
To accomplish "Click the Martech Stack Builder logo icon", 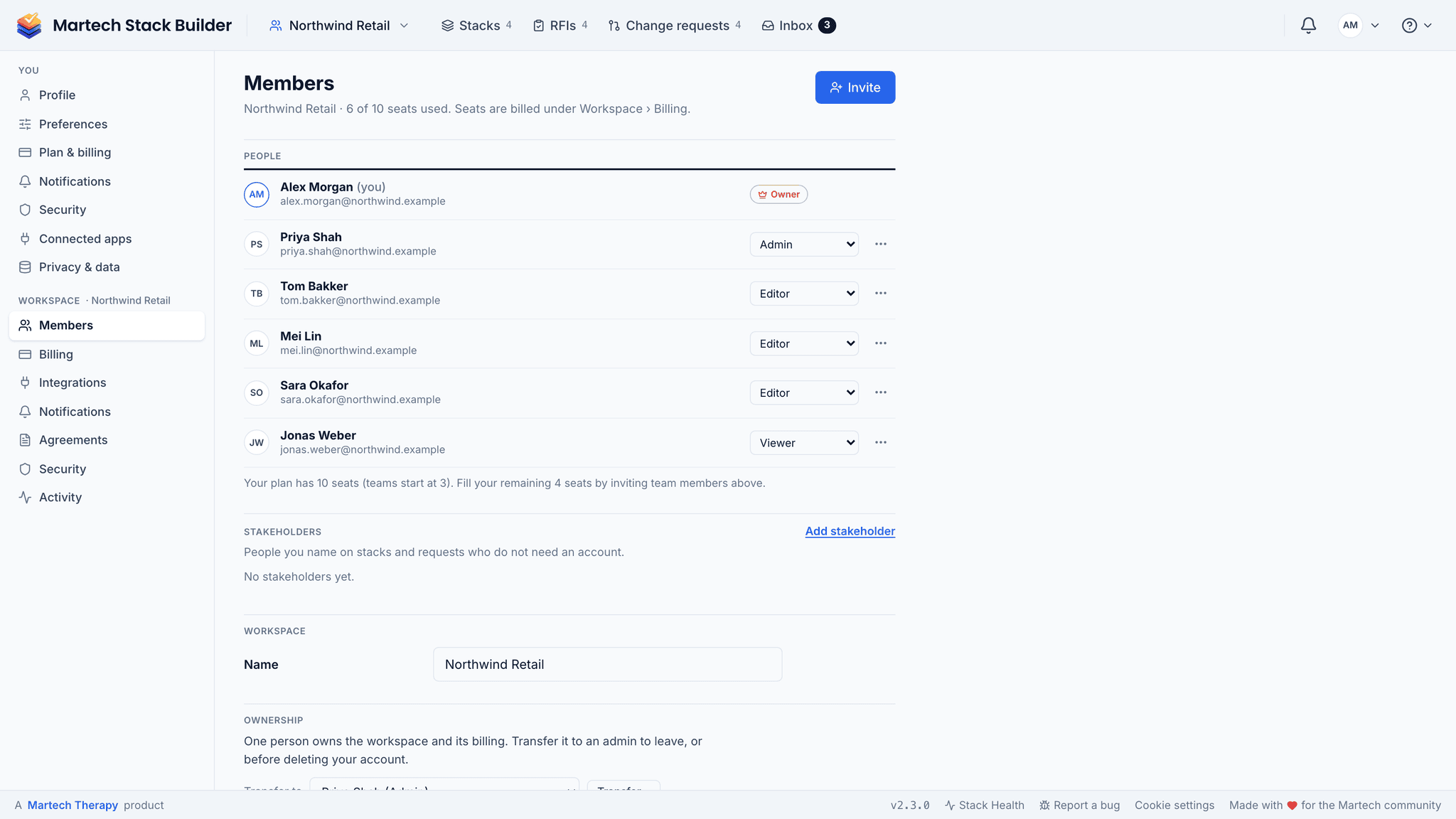I will coord(29,26).
